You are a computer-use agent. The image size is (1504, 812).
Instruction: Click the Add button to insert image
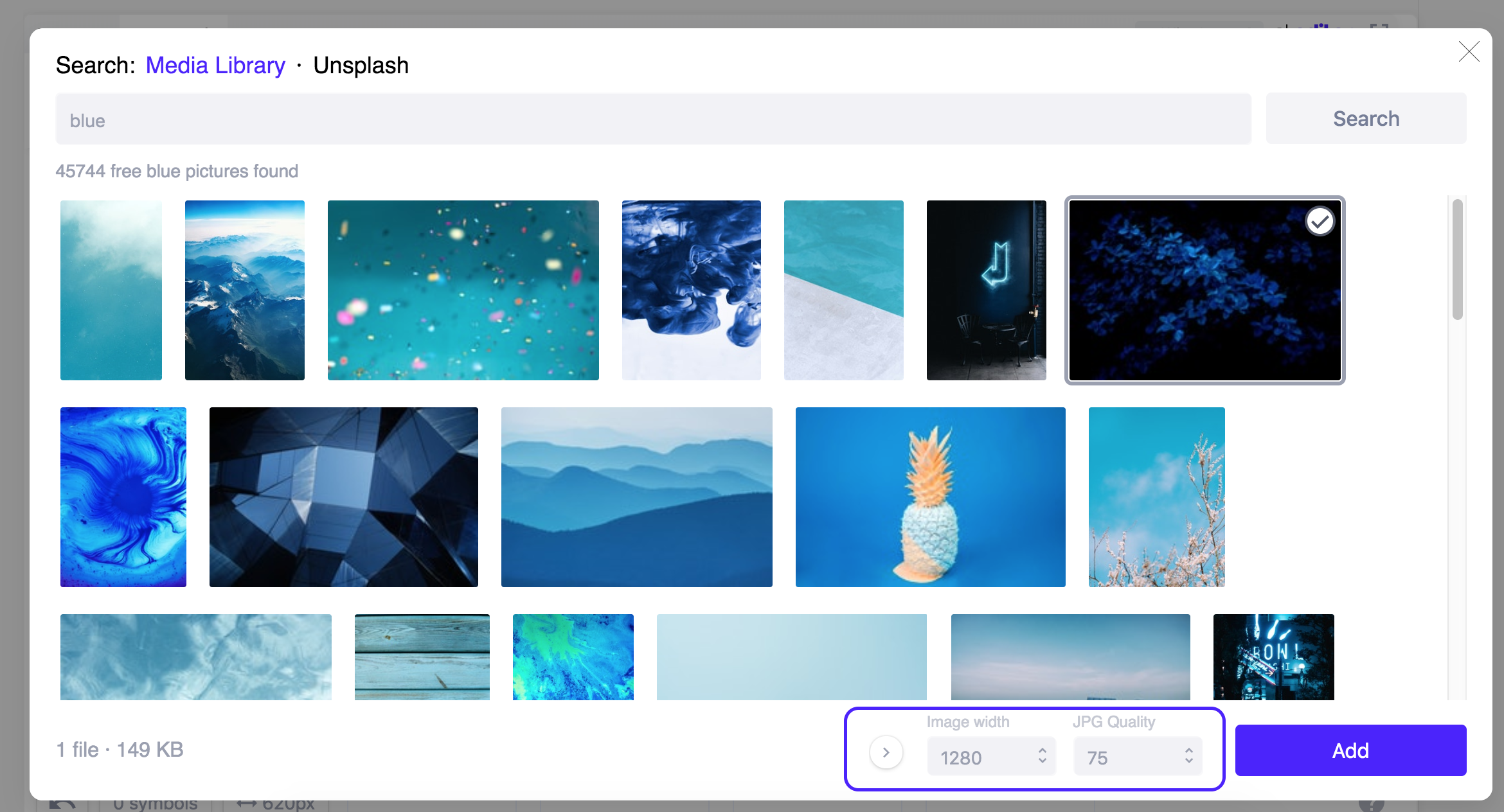click(x=1350, y=750)
